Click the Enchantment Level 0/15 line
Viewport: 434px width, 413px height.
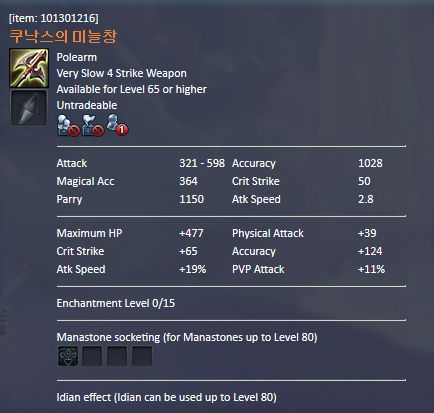click(x=116, y=303)
